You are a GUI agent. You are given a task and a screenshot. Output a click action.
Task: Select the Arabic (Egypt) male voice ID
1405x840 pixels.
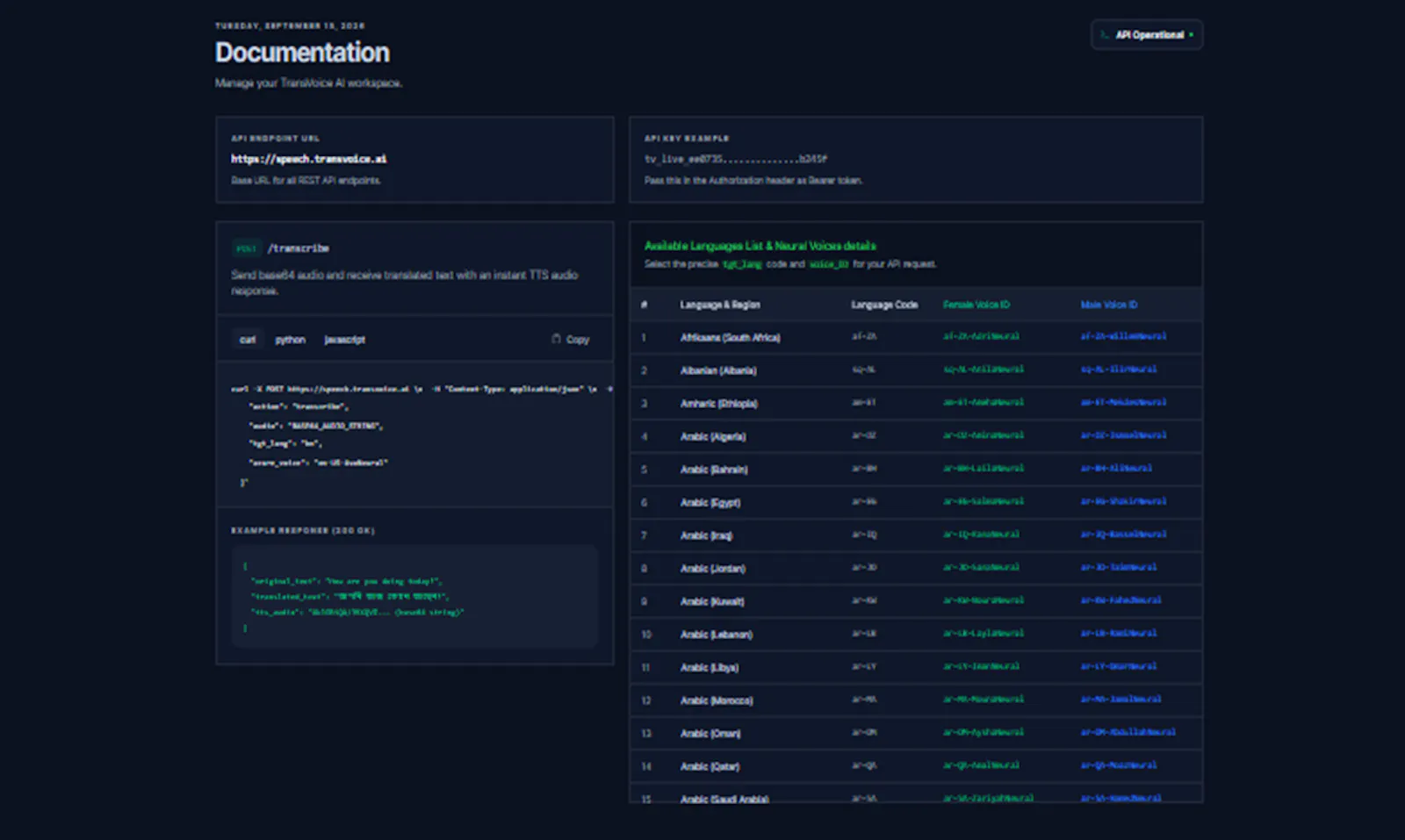click(1123, 501)
